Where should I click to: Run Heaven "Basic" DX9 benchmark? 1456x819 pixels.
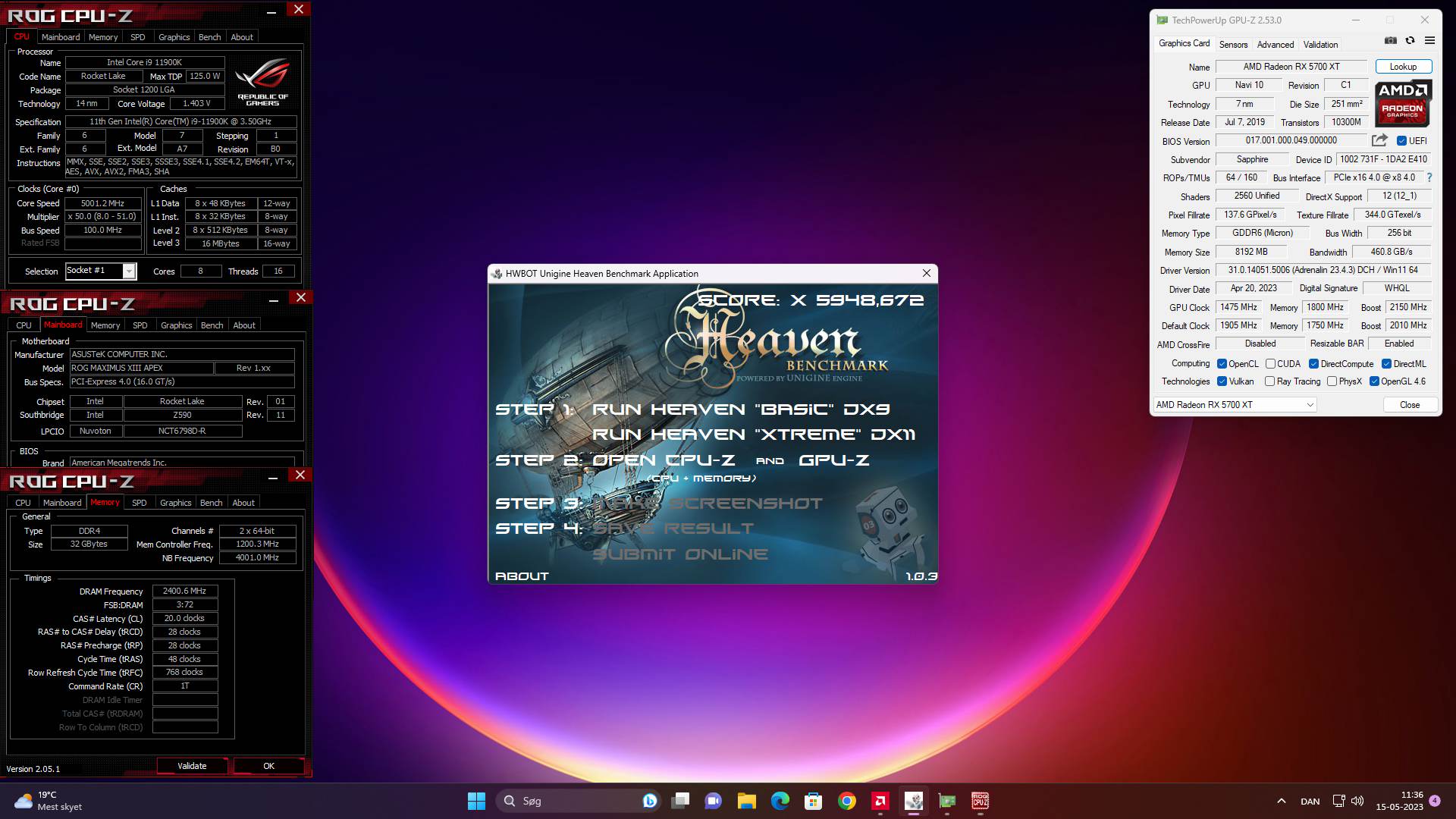[741, 409]
